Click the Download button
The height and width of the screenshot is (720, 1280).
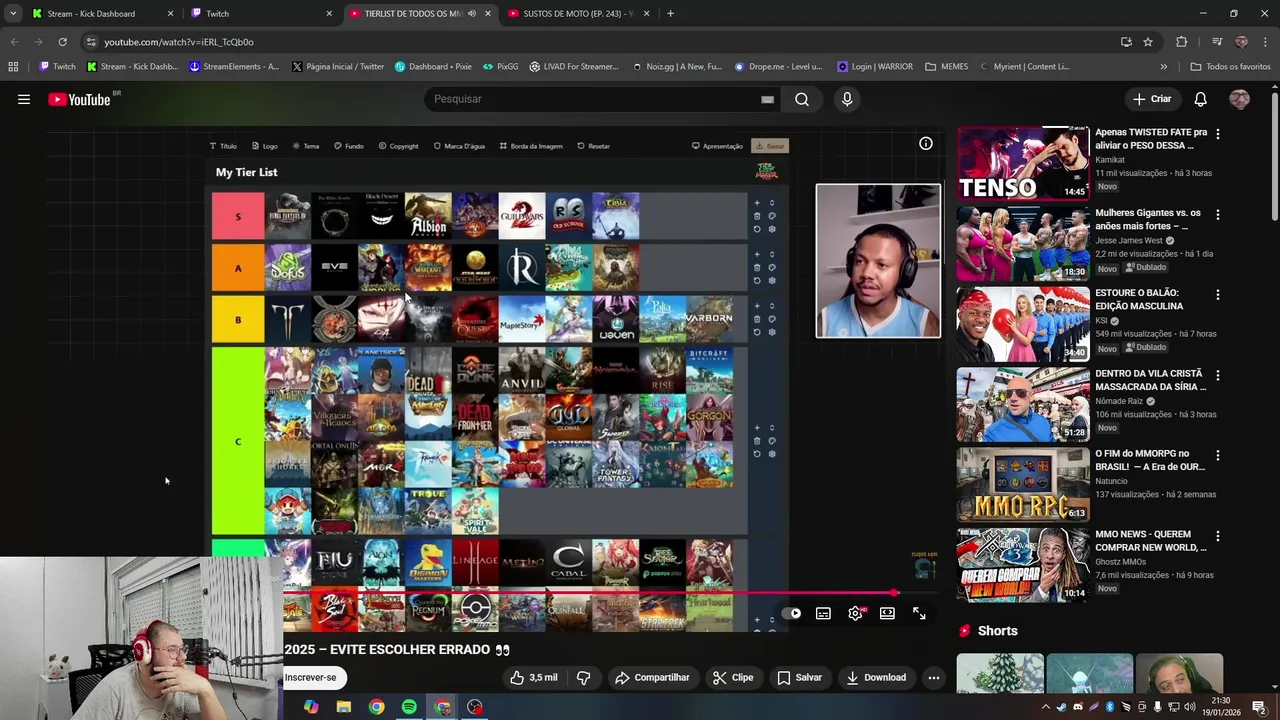coord(875,677)
